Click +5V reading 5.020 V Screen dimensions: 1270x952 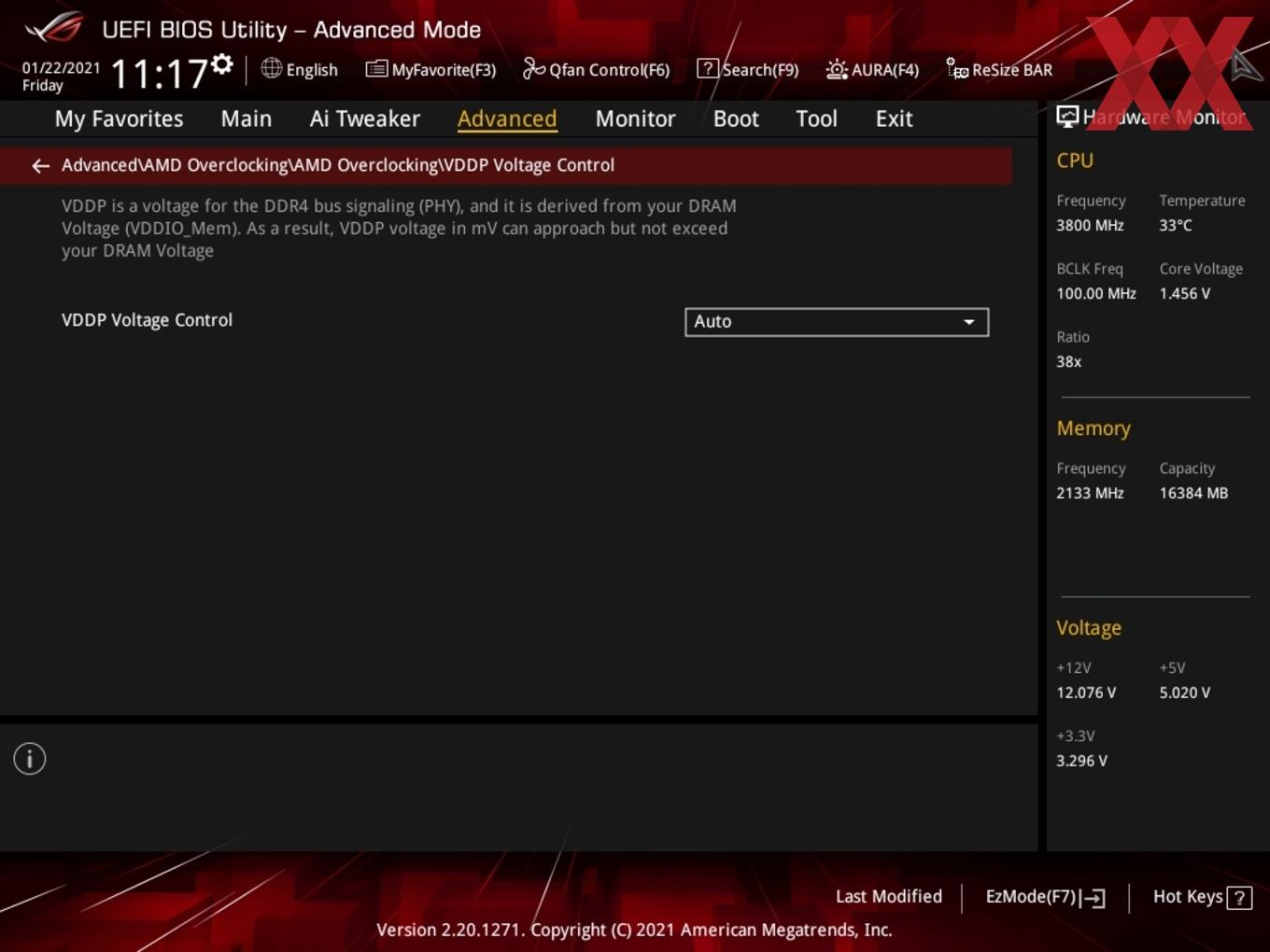(x=1185, y=693)
